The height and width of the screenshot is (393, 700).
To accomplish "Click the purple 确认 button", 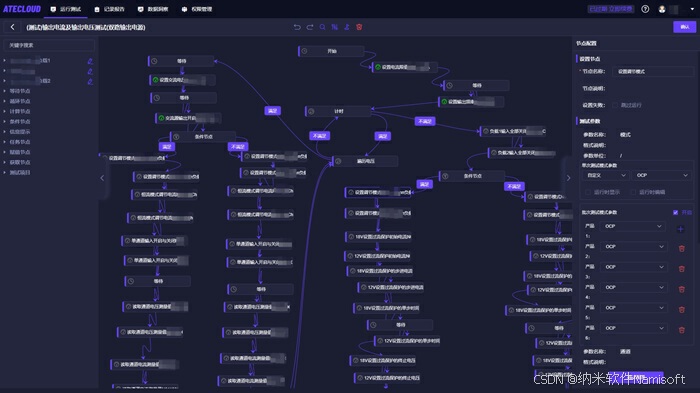I will pyautogui.click(x=684, y=27).
